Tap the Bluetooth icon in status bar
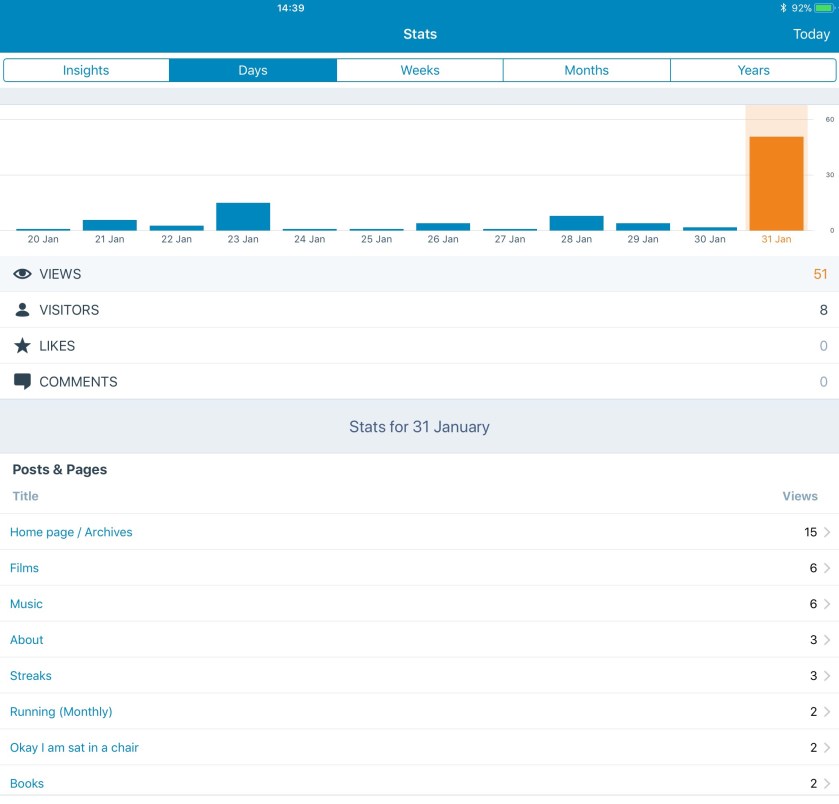This screenshot has width=839, height=804. [784, 8]
